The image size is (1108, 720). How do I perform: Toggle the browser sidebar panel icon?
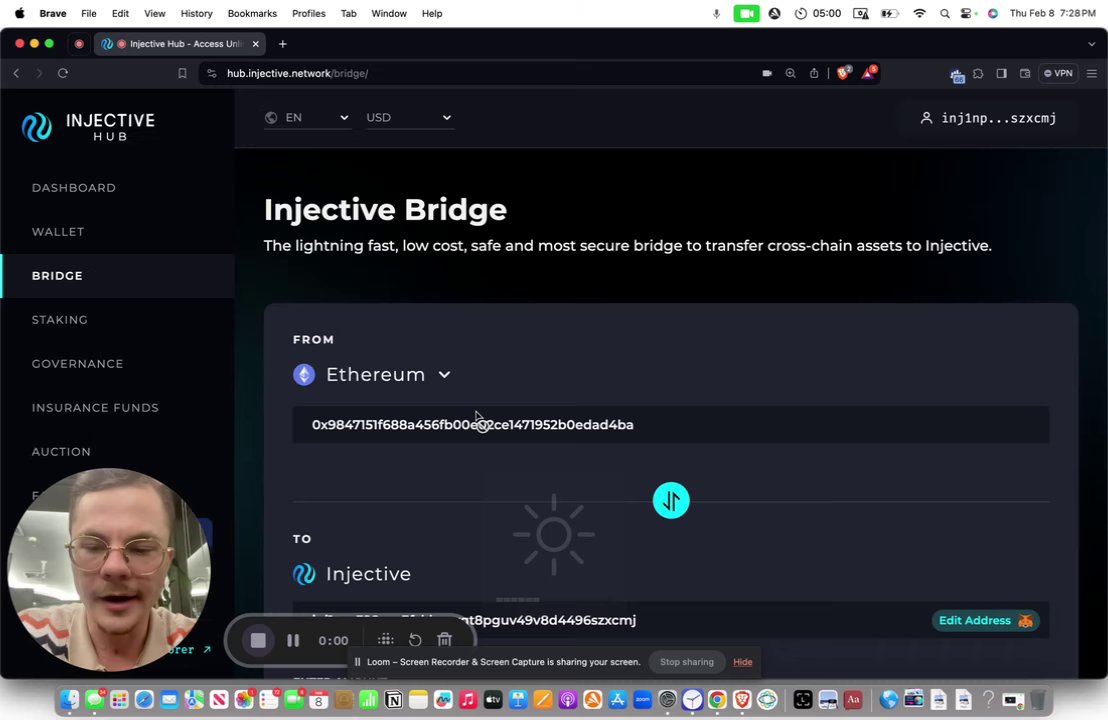(1001, 73)
